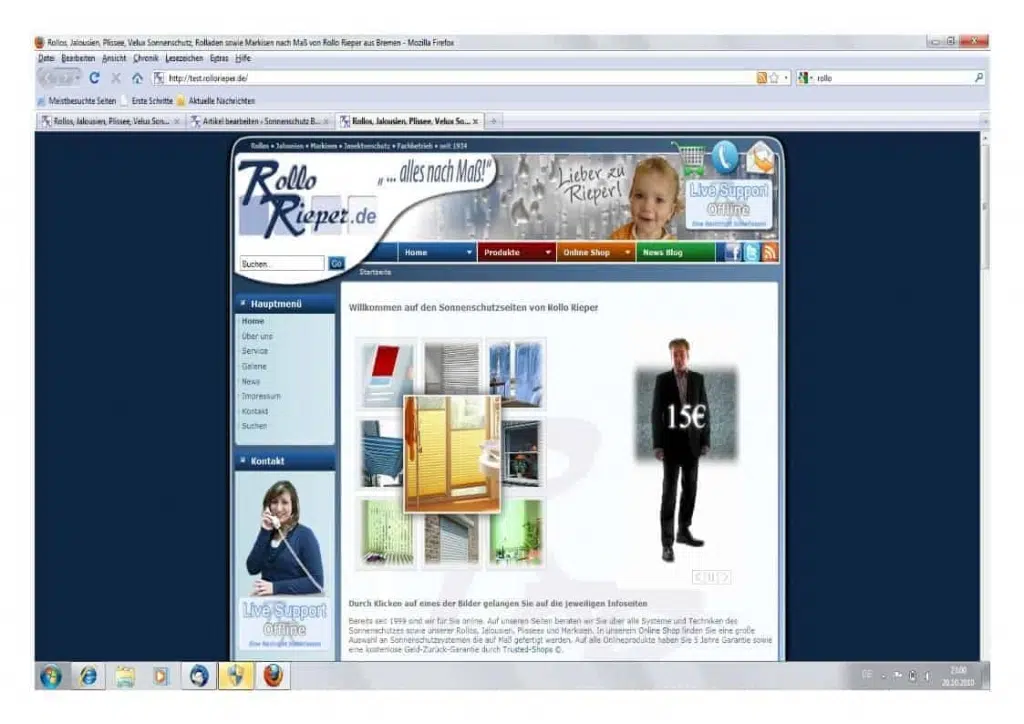Open the Chronik menu
The width and height of the screenshot is (1024, 724).
point(146,58)
